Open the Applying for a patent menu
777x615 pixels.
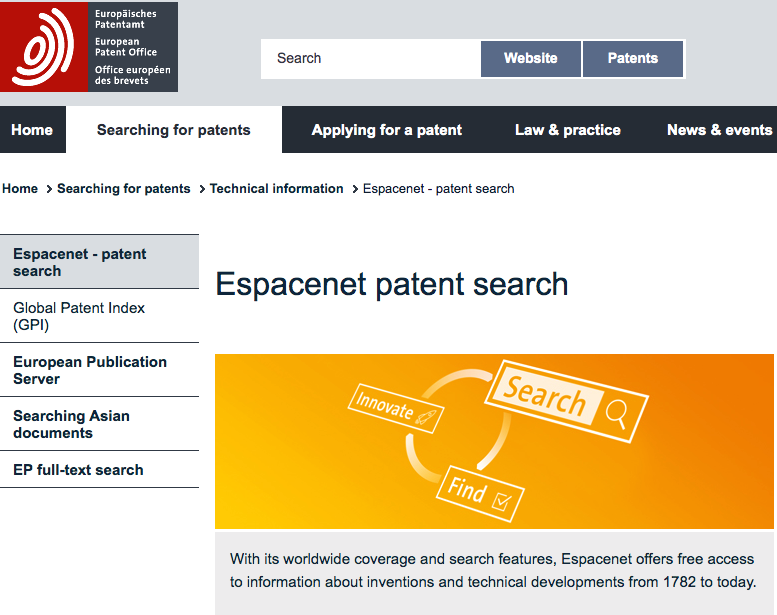tap(387, 130)
